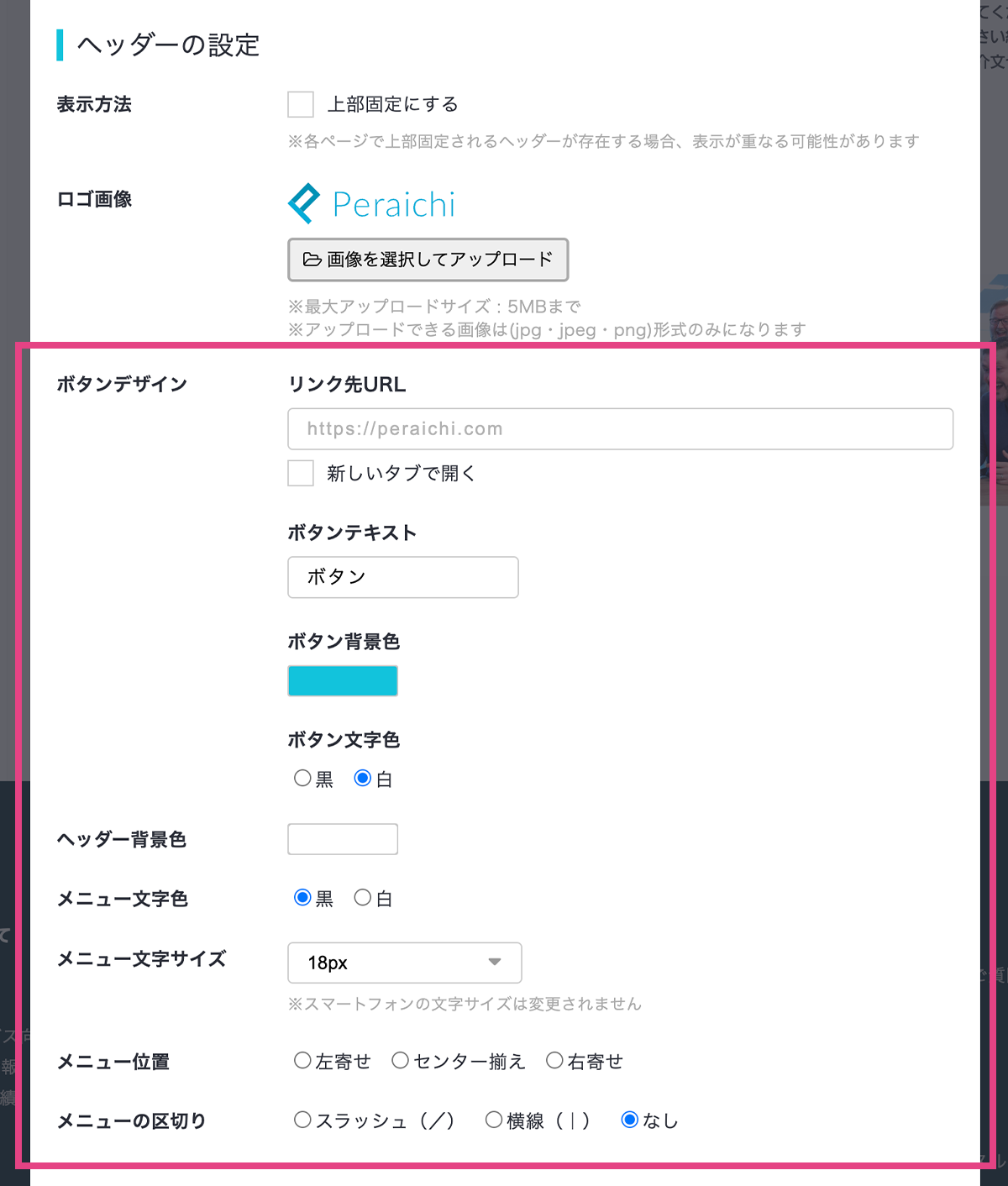This screenshot has width=1008, height=1186.
Task: Open the ヘッダー背景色 white color swatch
Action: (343, 839)
